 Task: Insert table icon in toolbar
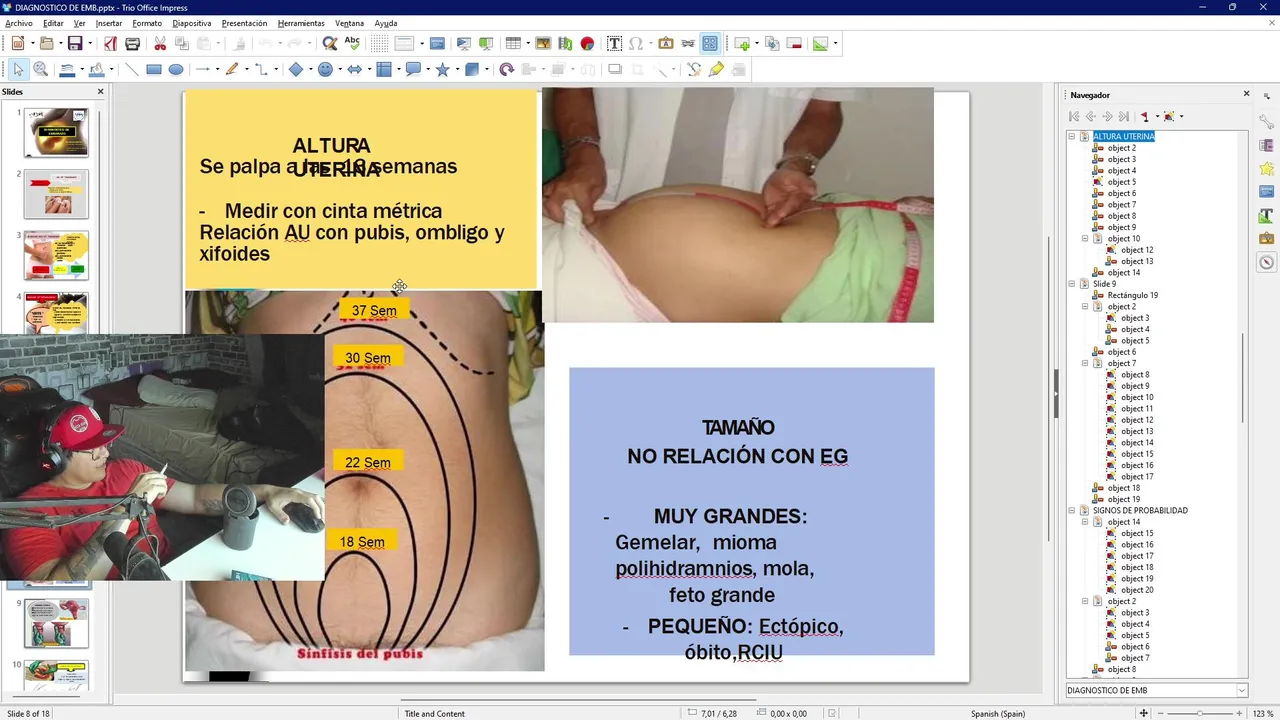tap(513, 43)
